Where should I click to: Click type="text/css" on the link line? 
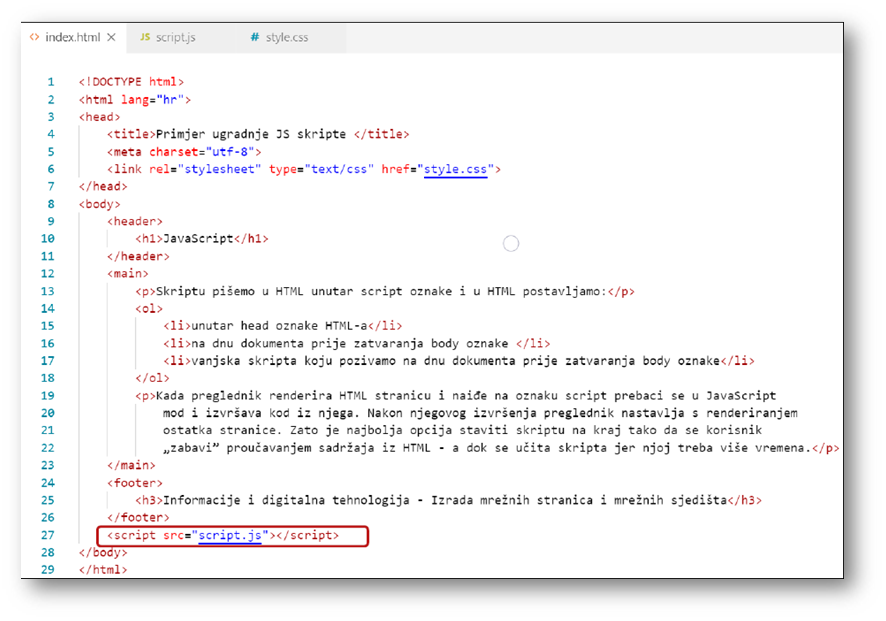click(x=322, y=169)
